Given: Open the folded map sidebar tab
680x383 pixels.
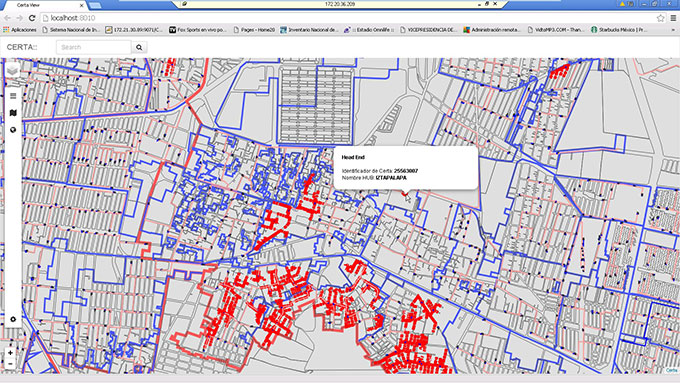Looking at the screenshot, I should click(x=13, y=113).
